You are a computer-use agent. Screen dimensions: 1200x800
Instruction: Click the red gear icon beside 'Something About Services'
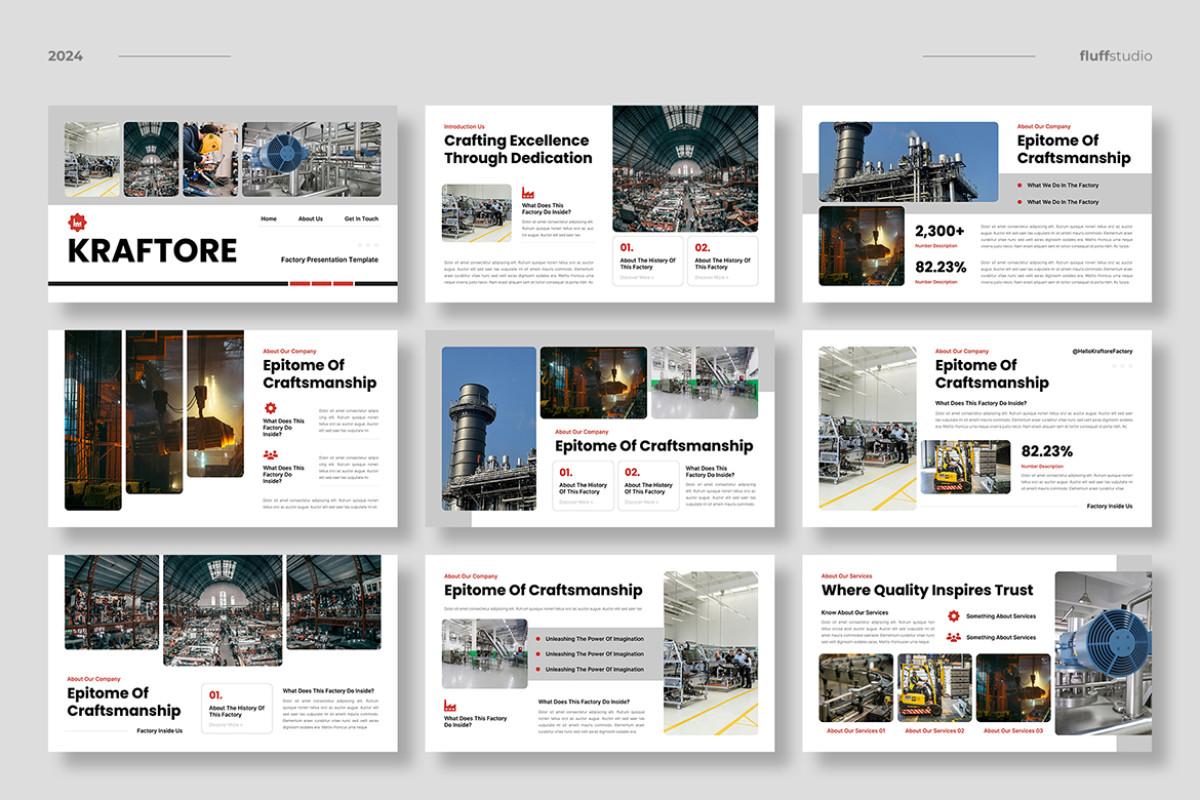pyautogui.click(x=953, y=615)
